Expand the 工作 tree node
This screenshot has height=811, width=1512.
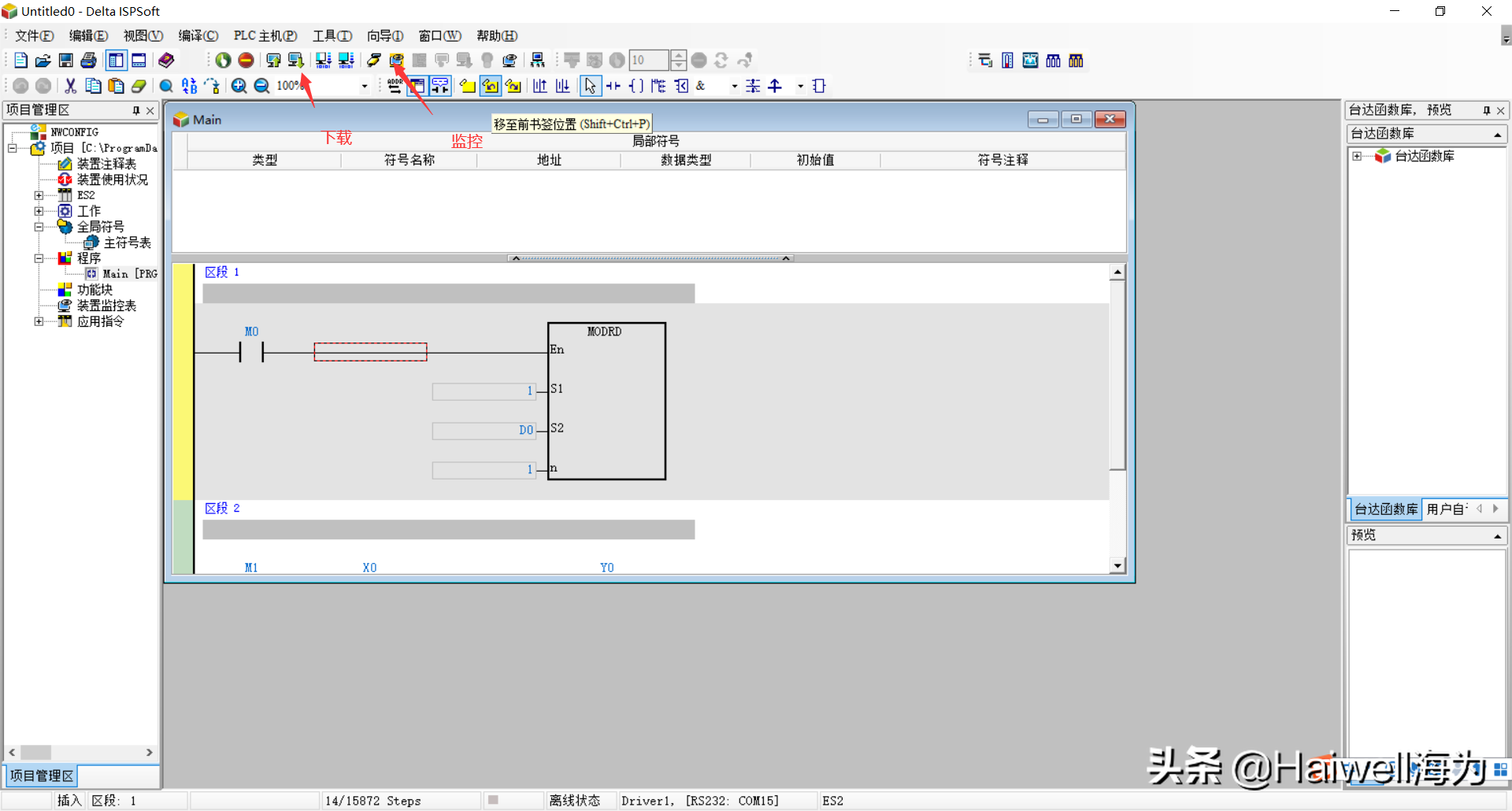point(39,211)
